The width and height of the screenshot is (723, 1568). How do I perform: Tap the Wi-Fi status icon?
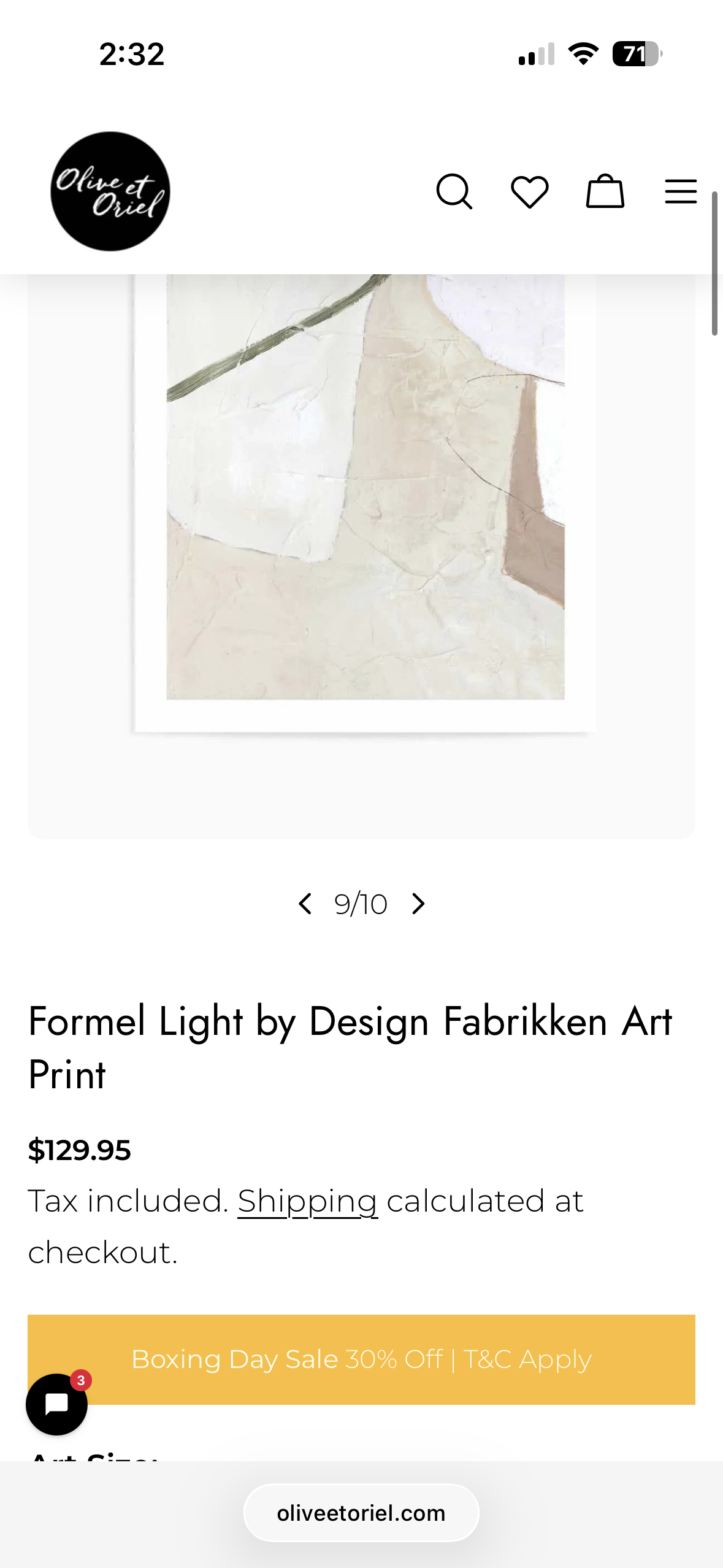coord(583,54)
